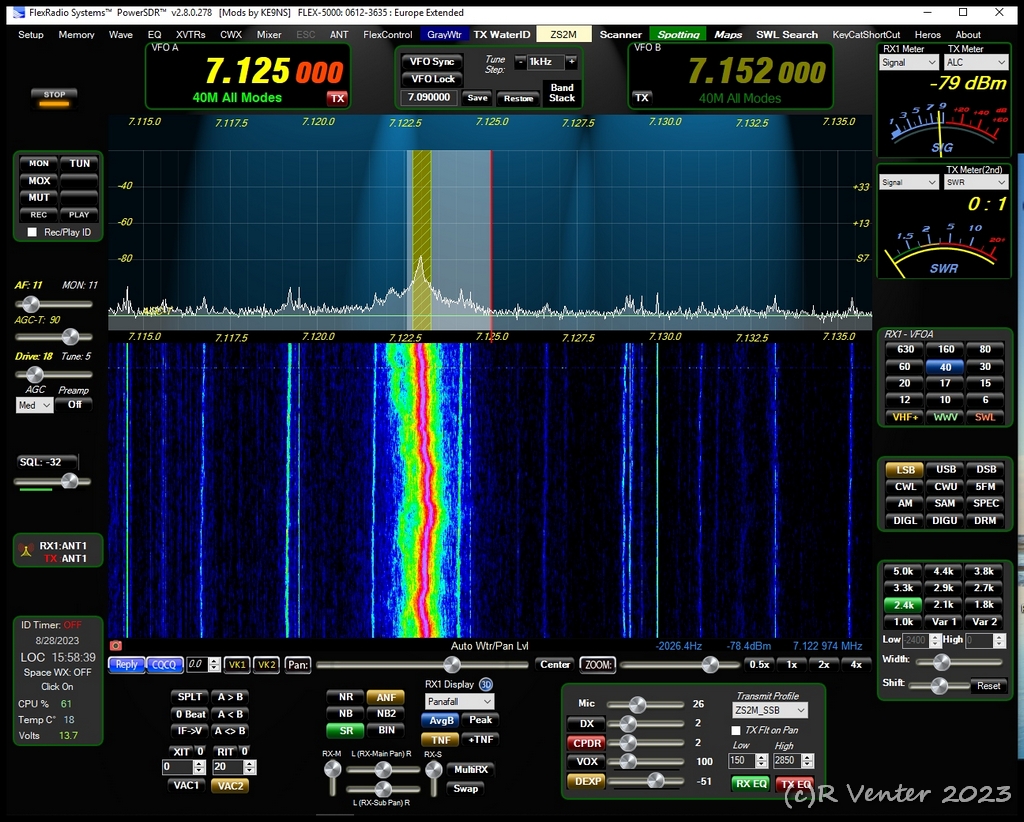This screenshot has height=822, width=1024.
Task: Check the TX Flt on Pan box
Action: tap(736, 730)
